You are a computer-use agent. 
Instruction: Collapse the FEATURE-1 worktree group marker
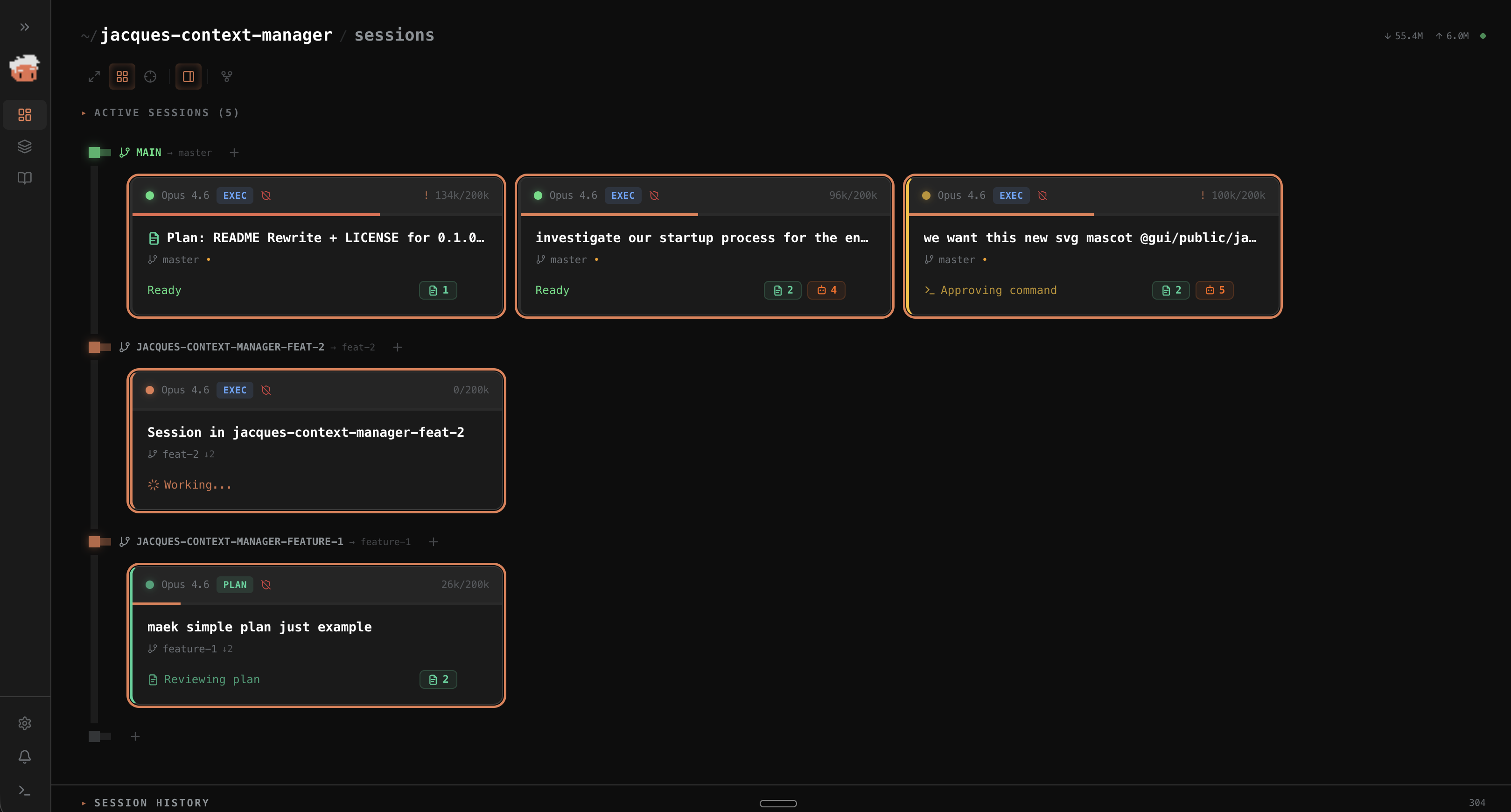click(x=99, y=541)
